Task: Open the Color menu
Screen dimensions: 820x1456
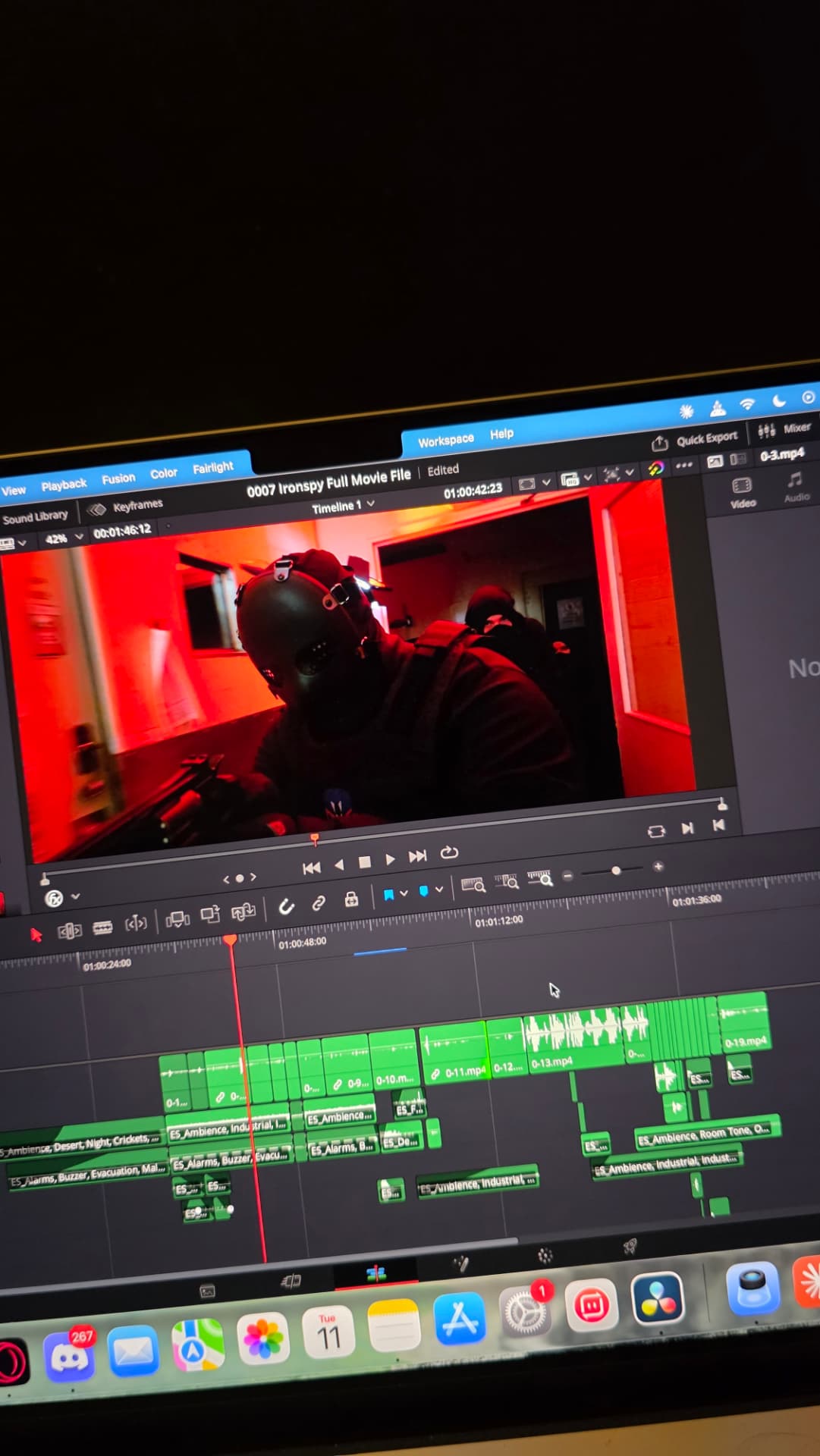Action: click(164, 473)
